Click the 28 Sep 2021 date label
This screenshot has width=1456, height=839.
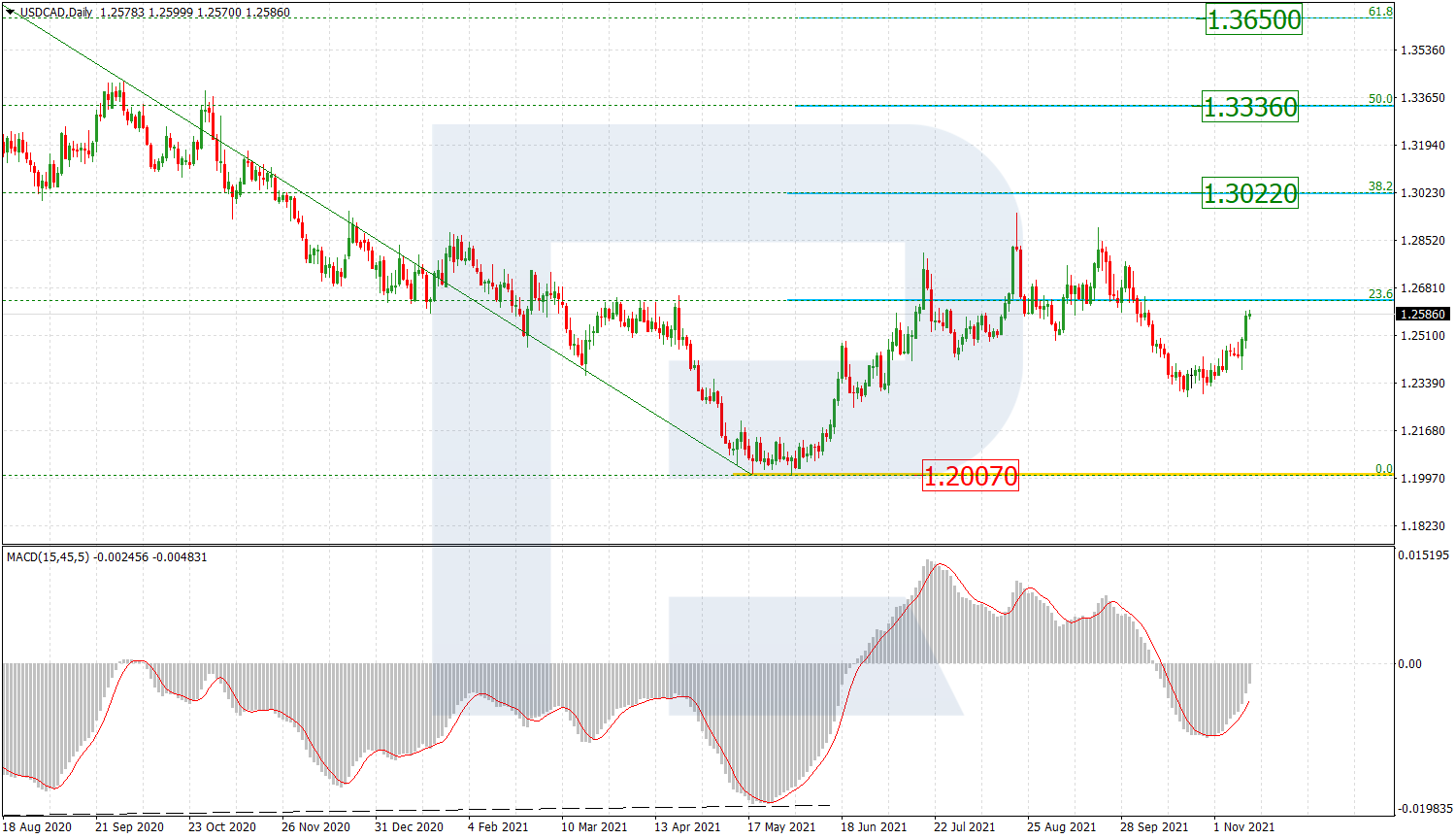point(1154,827)
